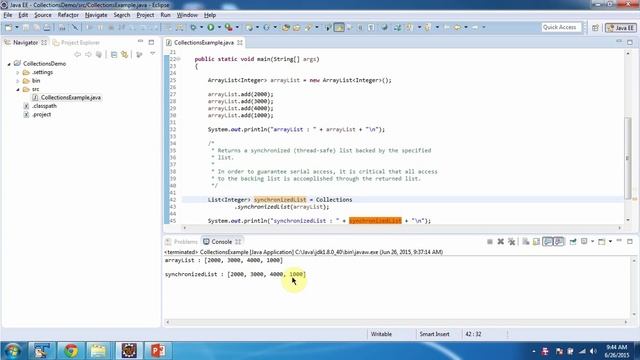The height and width of the screenshot is (360, 640).
Task: Select the CollectionsExample.java editor tab
Action: (x=204, y=42)
